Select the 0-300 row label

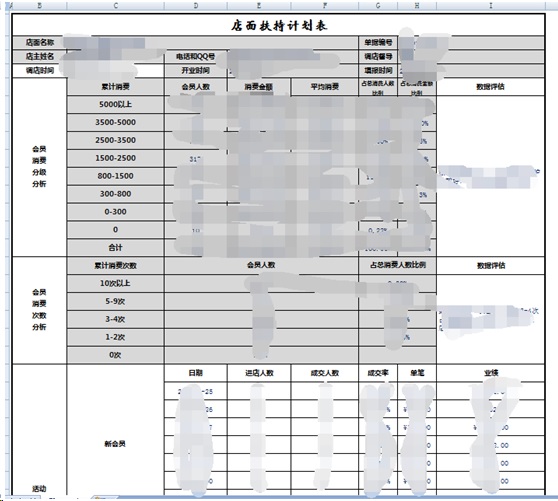115,211
